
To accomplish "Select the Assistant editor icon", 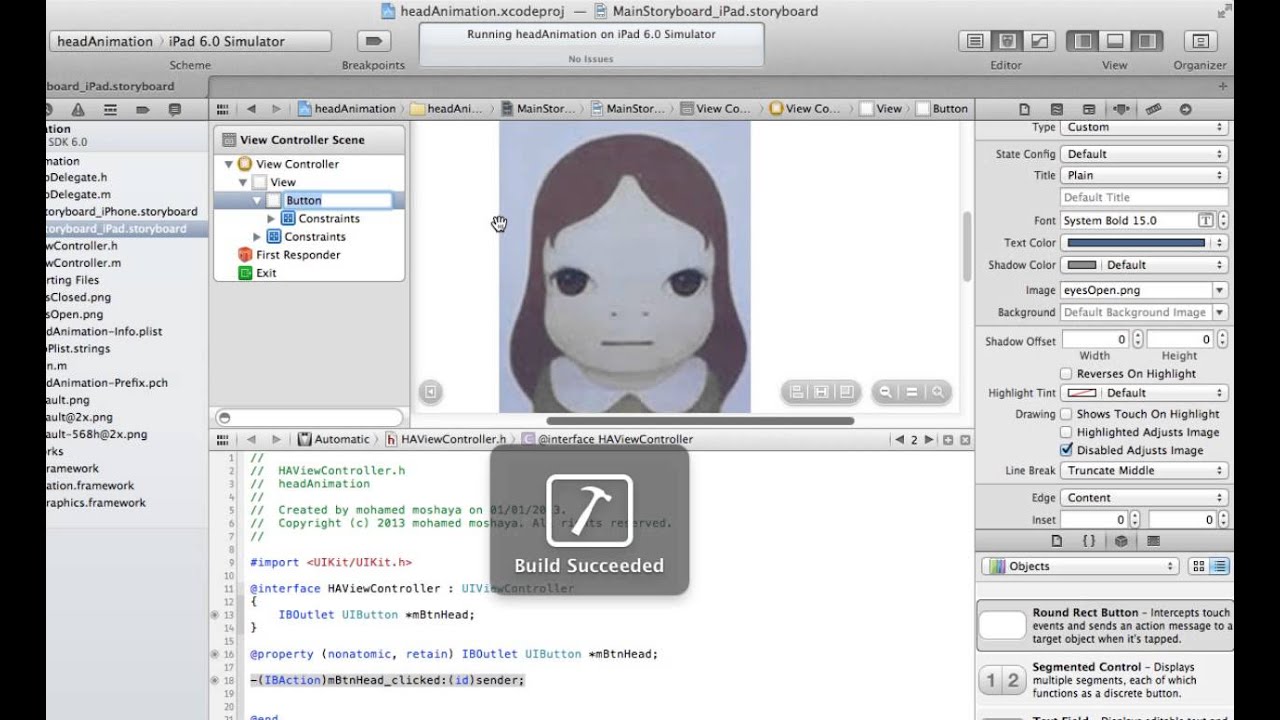I will pyautogui.click(x=1007, y=41).
